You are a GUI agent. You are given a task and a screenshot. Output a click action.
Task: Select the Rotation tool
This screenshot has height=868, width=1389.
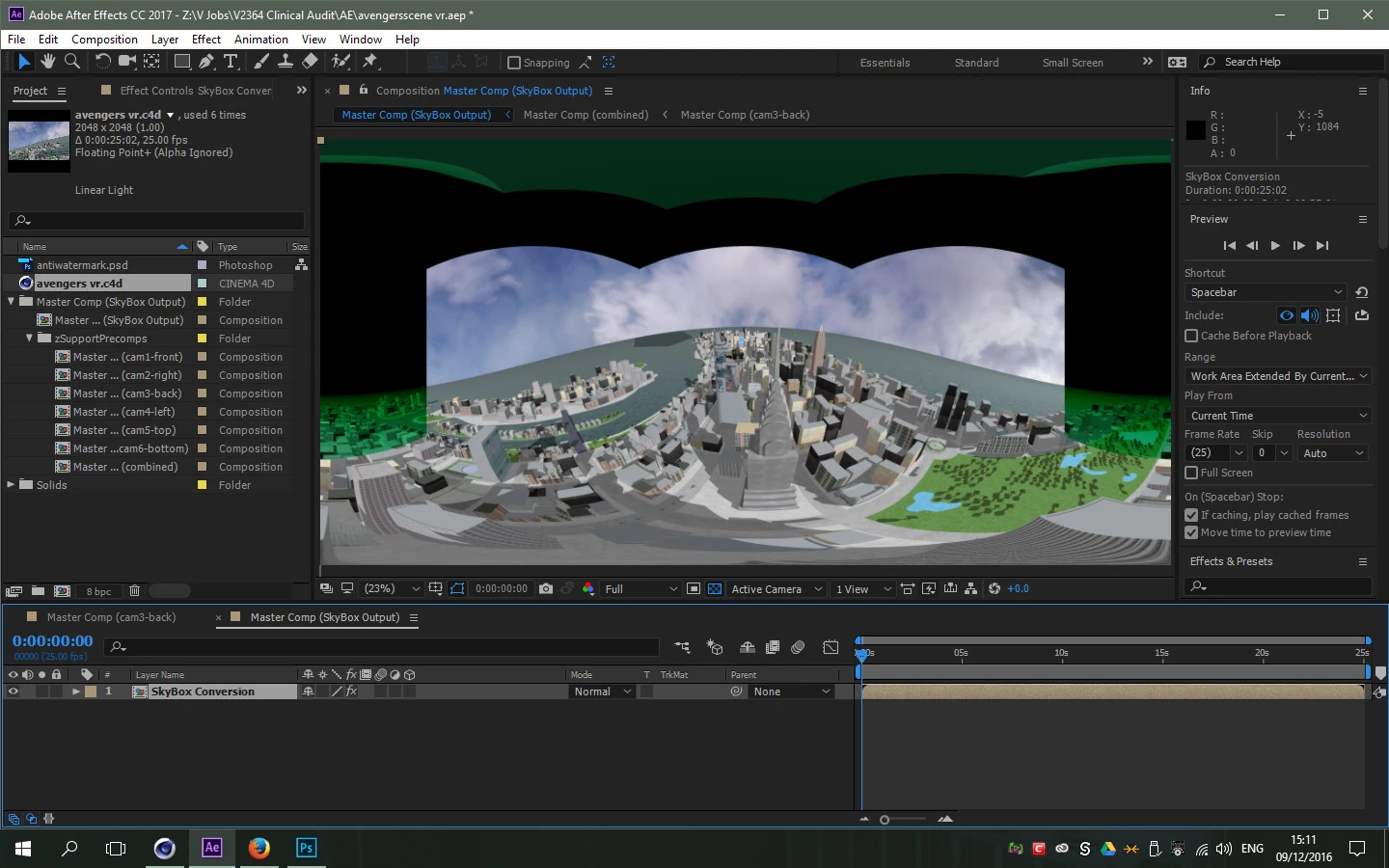tap(102, 62)
